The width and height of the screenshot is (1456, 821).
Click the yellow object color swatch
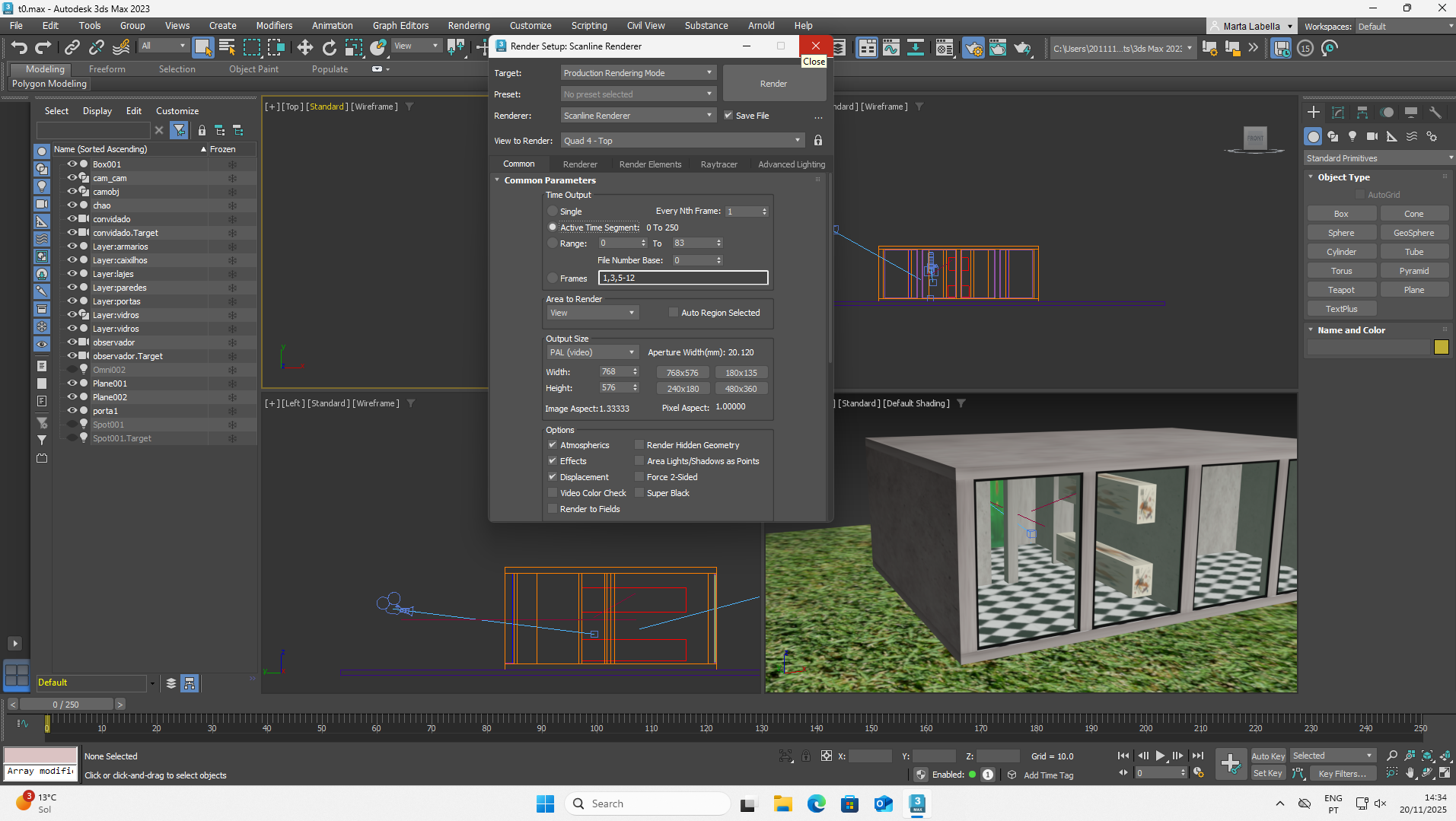[1441, 348]
